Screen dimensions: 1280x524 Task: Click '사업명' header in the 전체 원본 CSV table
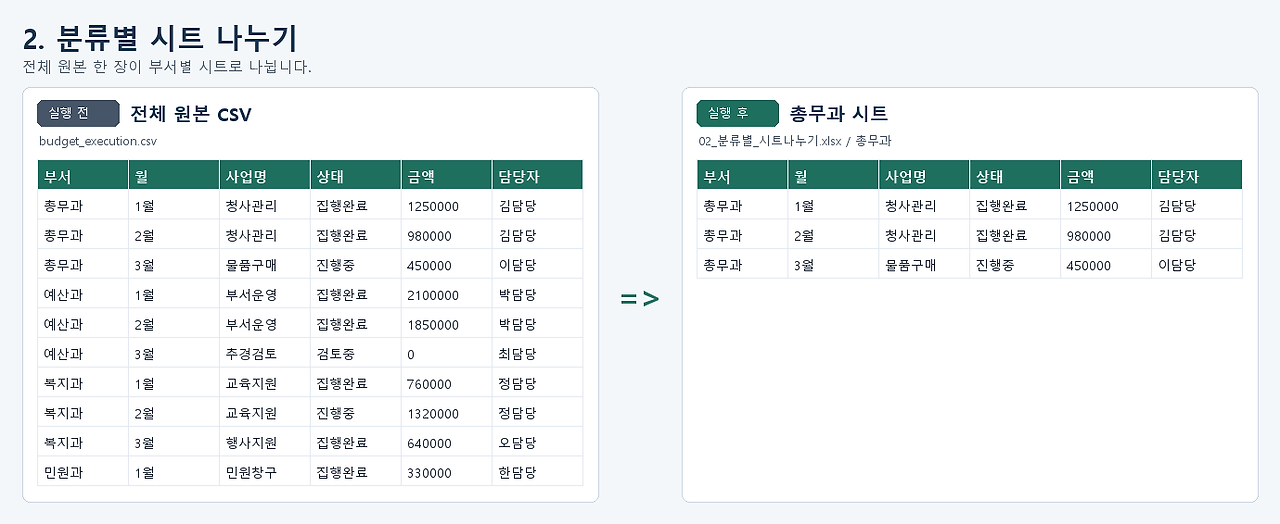point(265,175)
